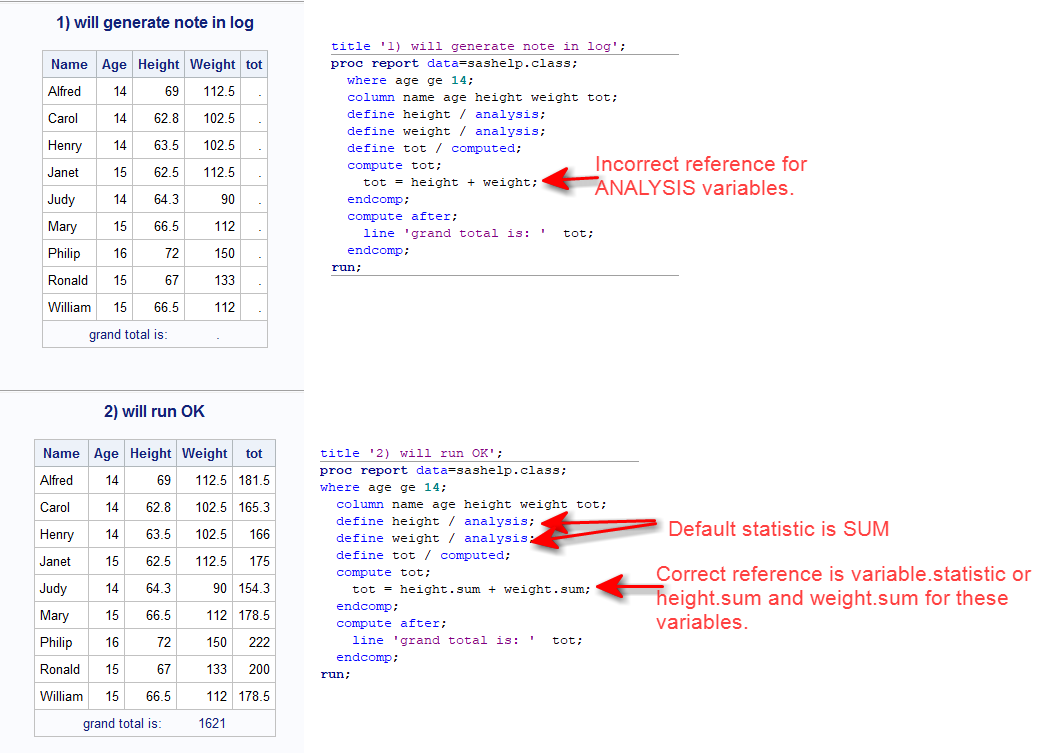Click the tot column header in top table
Viewport: 1040px width, 753px height.
(253, 64)
